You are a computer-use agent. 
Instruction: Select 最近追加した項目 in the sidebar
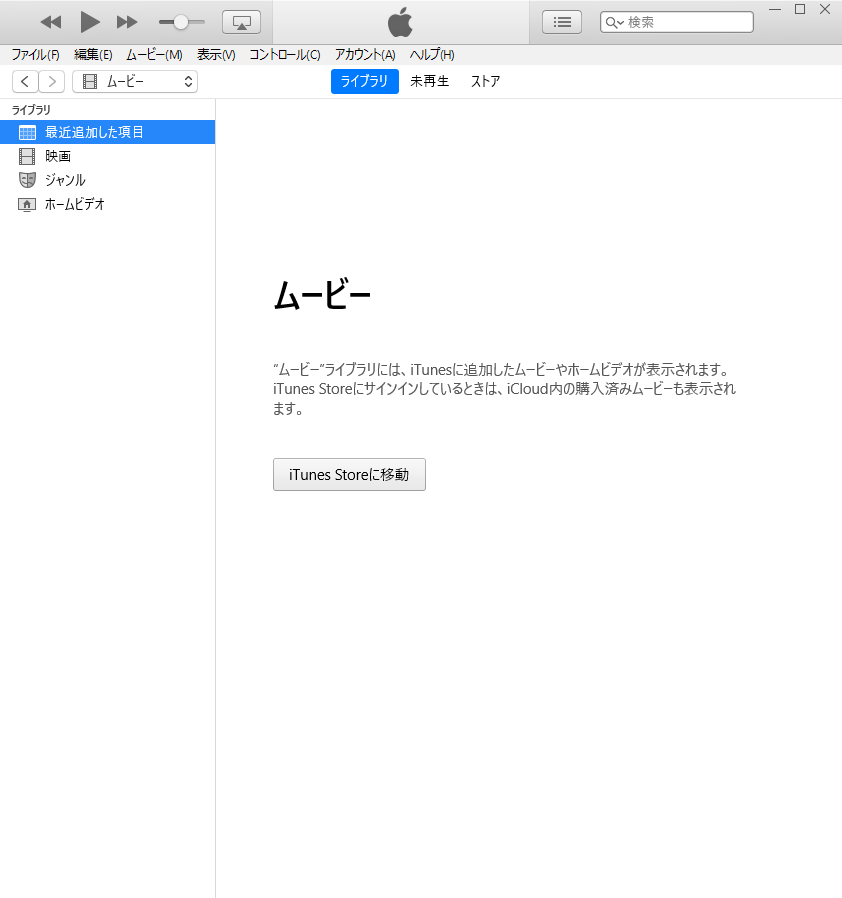click(107, 132)
